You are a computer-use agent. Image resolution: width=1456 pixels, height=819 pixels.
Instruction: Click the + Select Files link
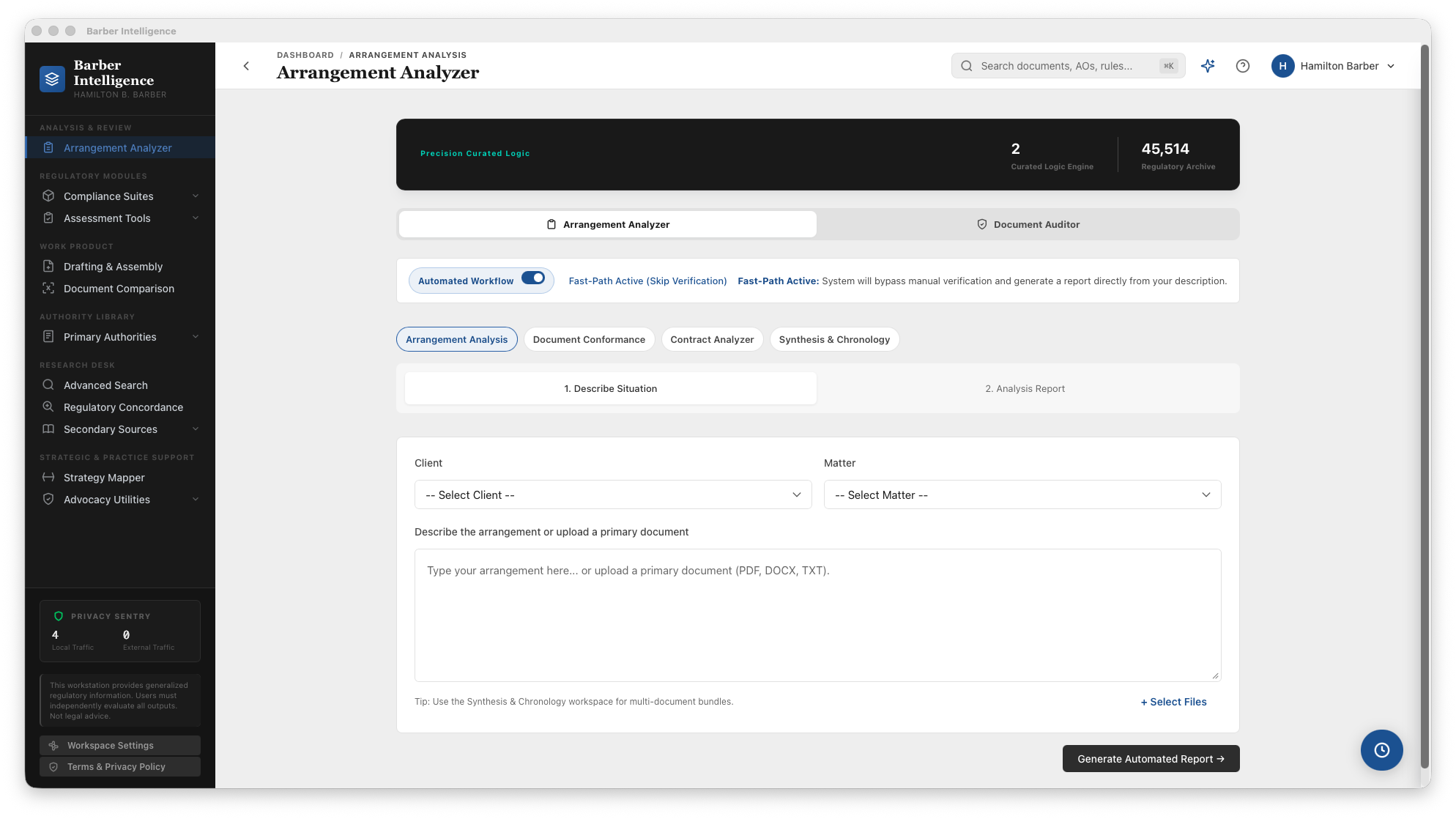(1173, 701)
